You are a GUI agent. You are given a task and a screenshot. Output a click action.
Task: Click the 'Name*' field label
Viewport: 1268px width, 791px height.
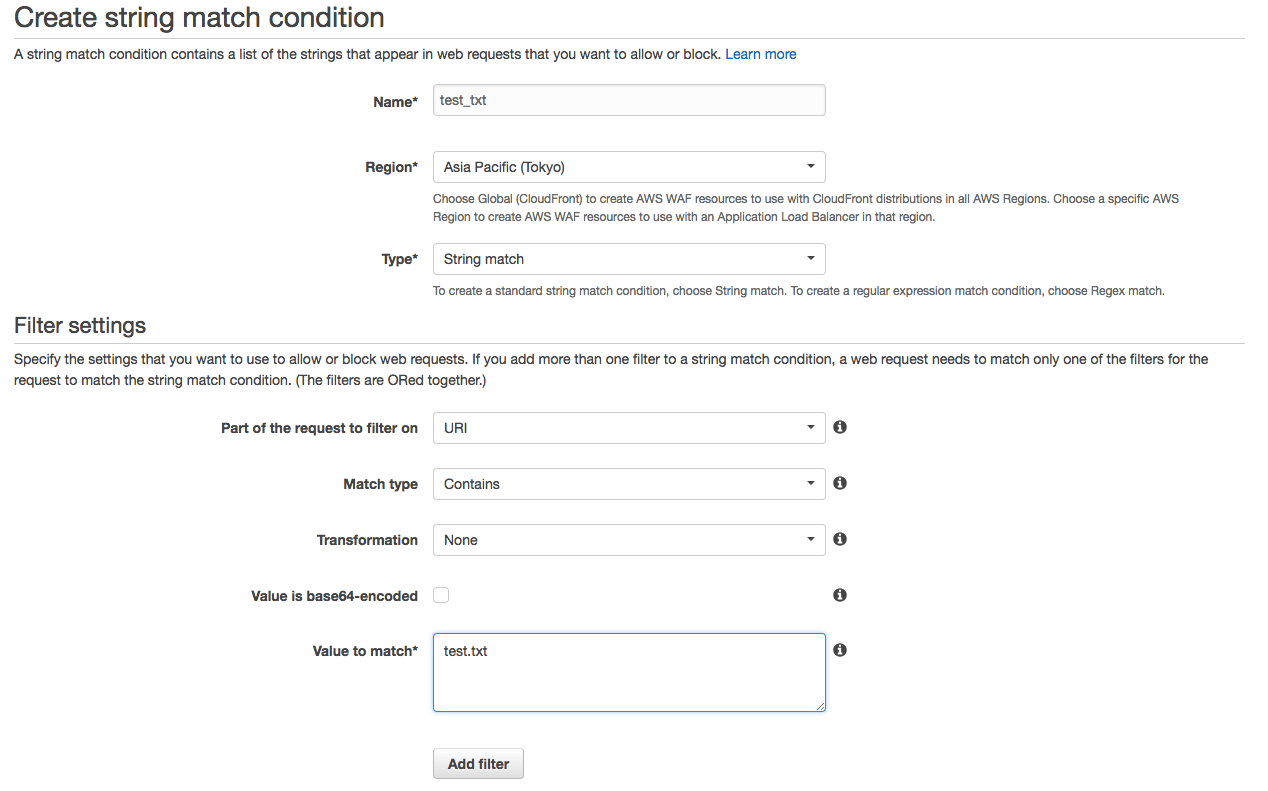(x=395, y=102)
